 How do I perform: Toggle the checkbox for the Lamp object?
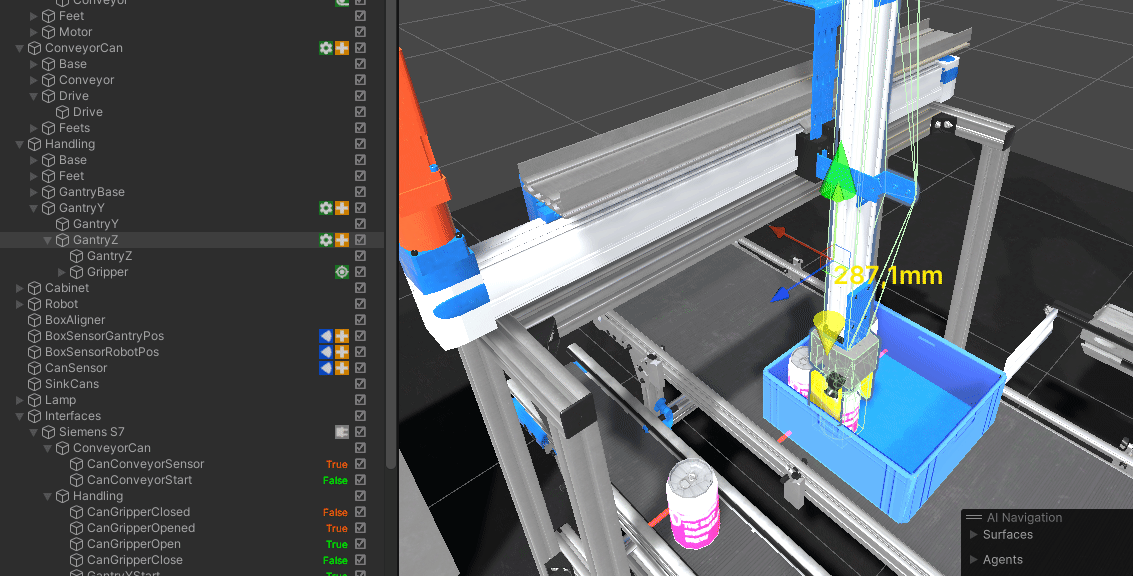(360, 400)
